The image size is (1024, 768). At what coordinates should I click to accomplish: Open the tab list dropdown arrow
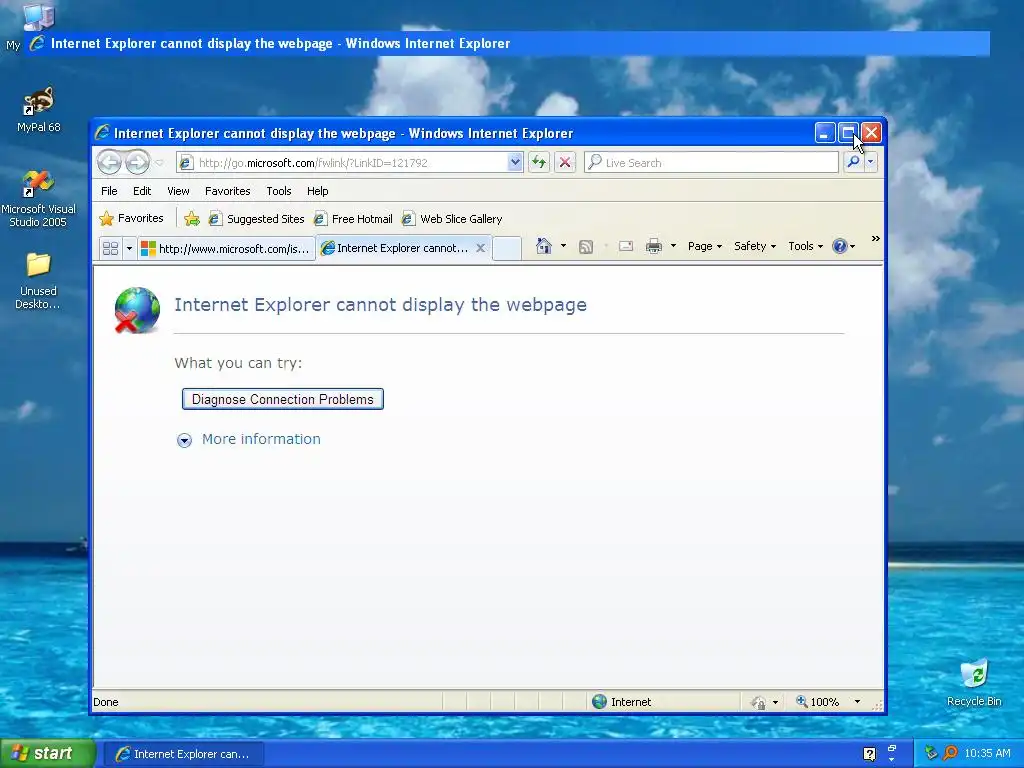(x=129, y=248)
